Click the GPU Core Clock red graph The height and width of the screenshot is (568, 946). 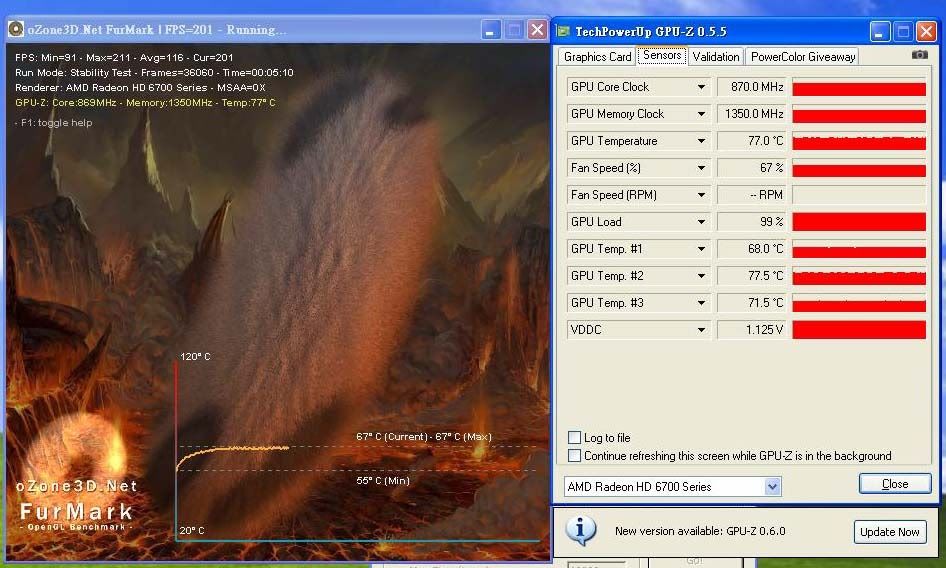(859, 88)
